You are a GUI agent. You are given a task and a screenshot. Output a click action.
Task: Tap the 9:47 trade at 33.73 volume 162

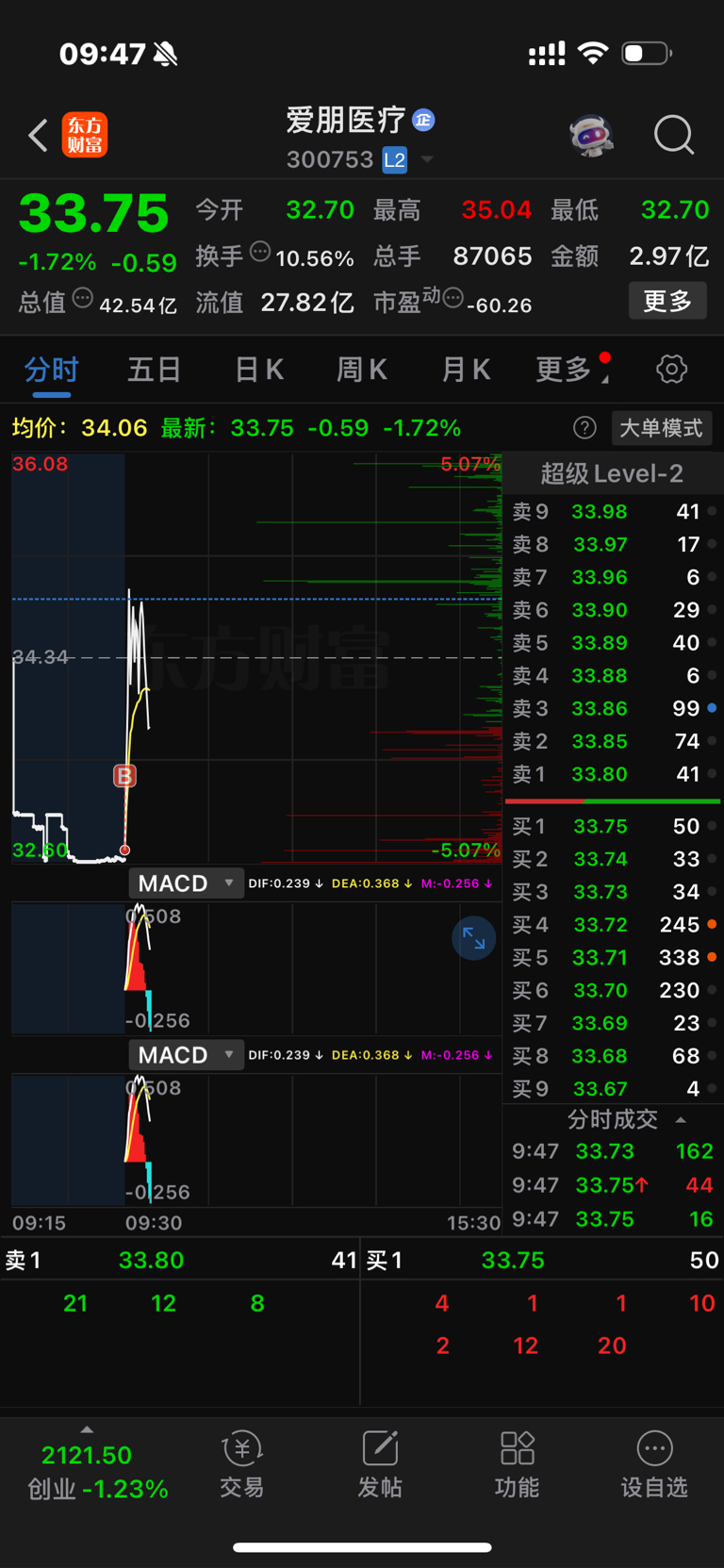point(613,1151)
